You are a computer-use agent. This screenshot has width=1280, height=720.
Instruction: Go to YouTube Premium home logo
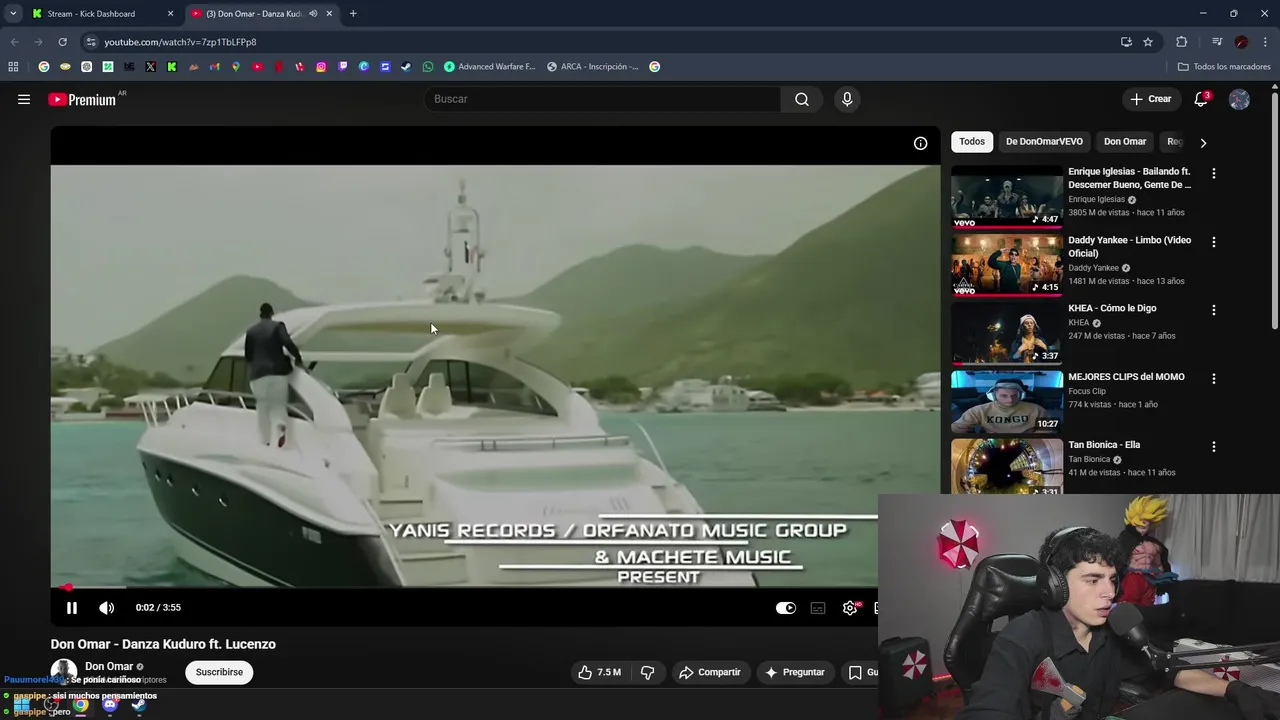pyautogui.click(x=83, y=99)
